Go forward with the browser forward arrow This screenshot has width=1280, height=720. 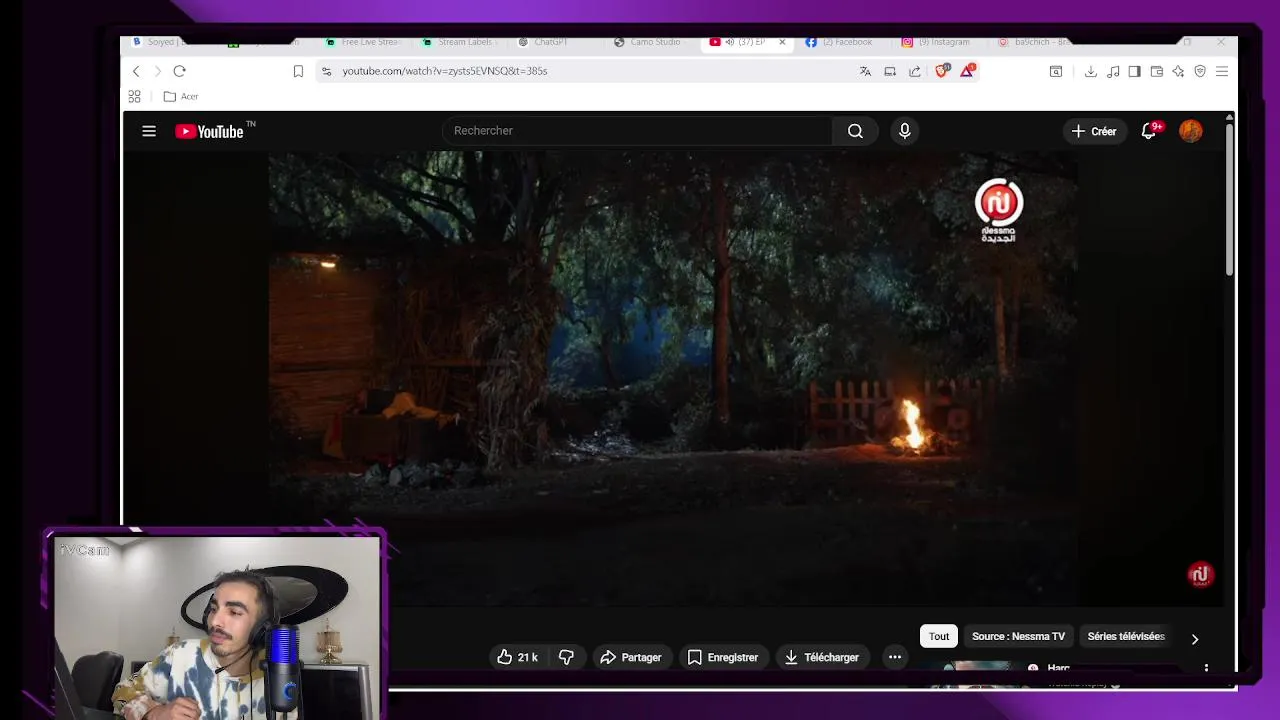point(157,71)
